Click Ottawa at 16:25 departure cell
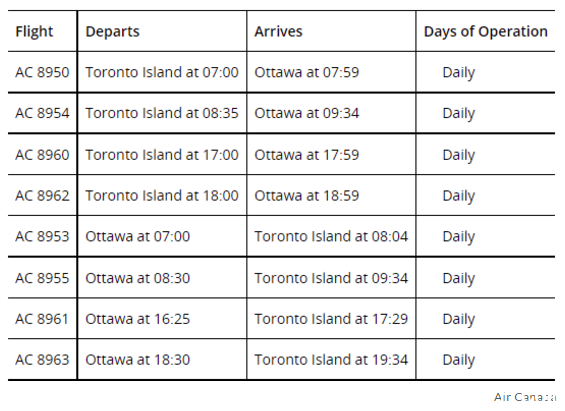The width and height of the screenshot is (565, 411). point(138,319)
